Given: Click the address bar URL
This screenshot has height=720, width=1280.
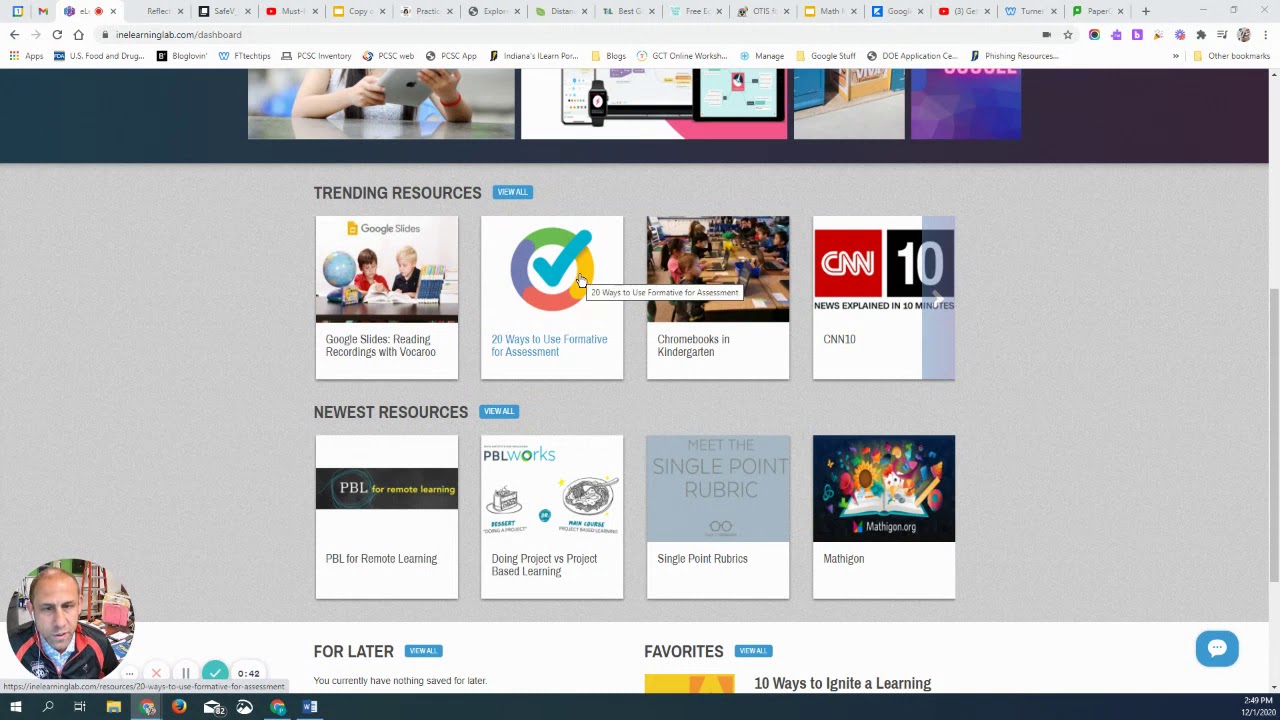Looking at the screenshot, I should pos(178,35).
